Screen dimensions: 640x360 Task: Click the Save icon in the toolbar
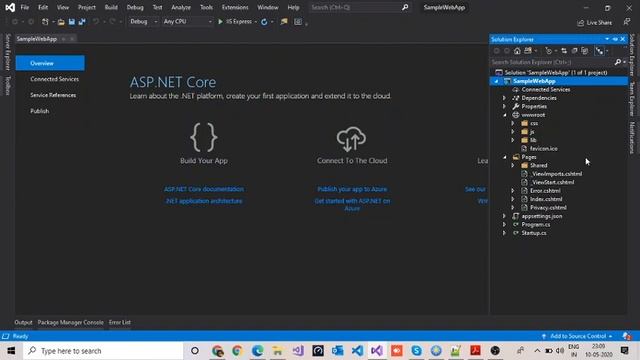point(72,22)
